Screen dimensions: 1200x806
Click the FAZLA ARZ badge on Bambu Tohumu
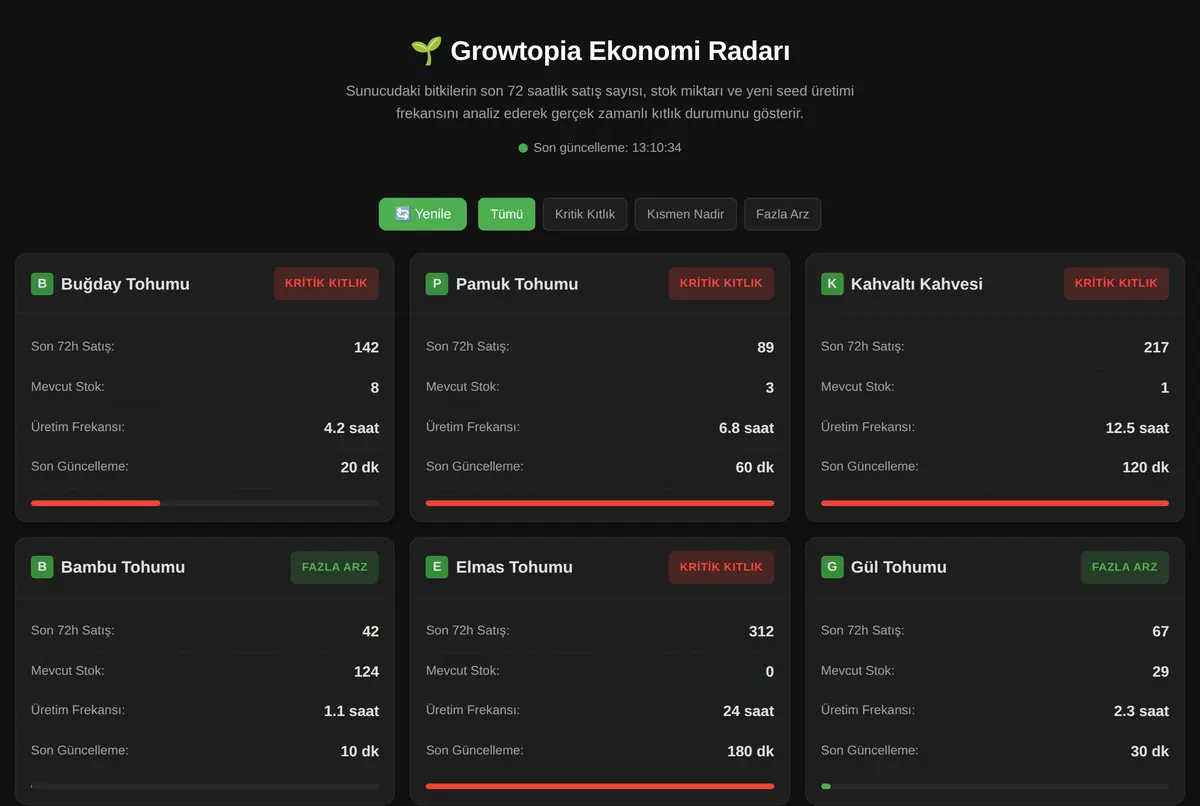[x=335, y=567]
